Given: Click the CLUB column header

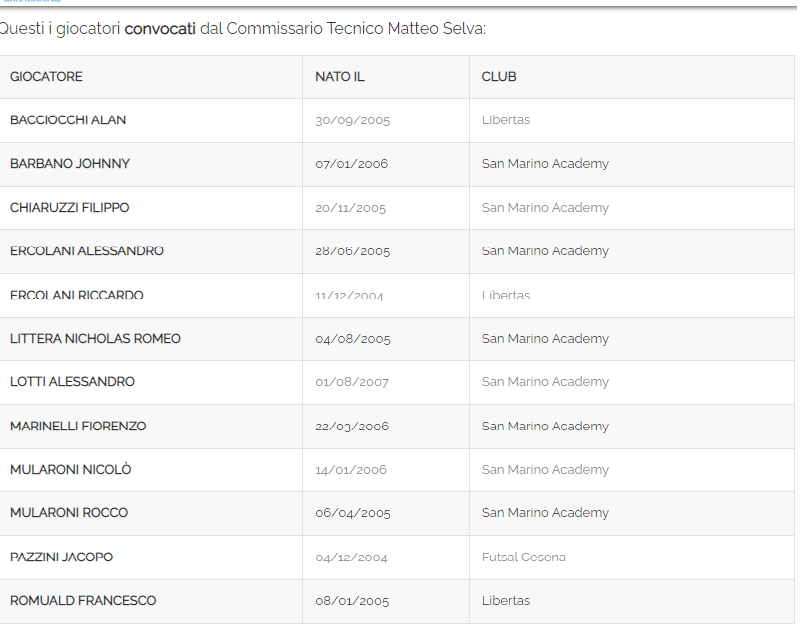Looking at the screenshot, I should pos(498,77).
